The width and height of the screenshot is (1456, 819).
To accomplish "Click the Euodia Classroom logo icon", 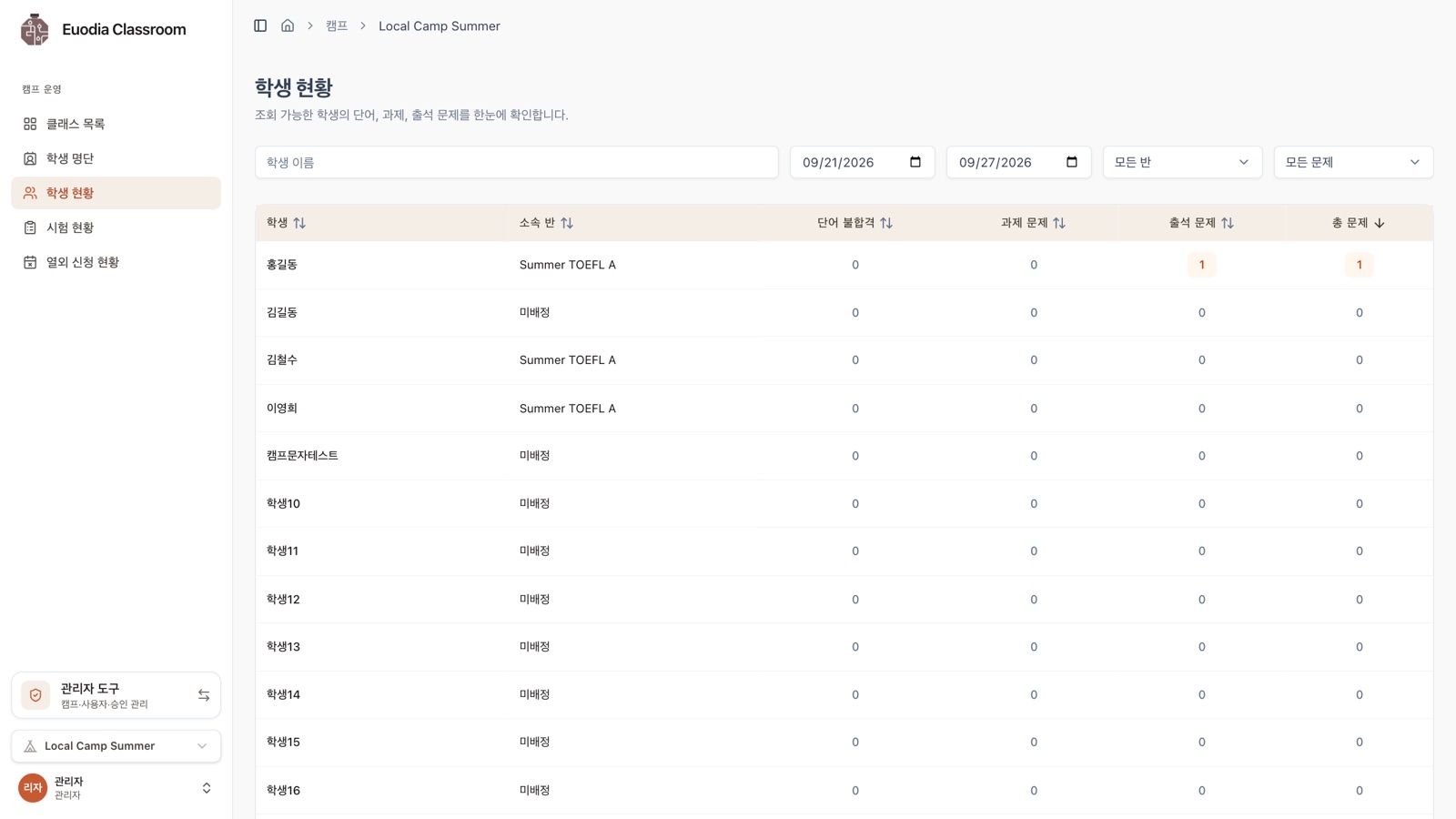I will [35, 29].
